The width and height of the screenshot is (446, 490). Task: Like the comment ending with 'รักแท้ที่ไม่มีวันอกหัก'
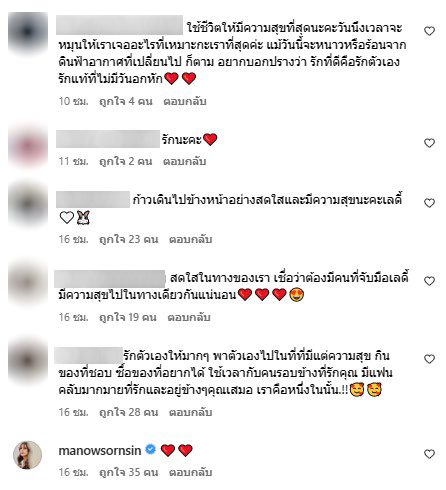[429, 31]
